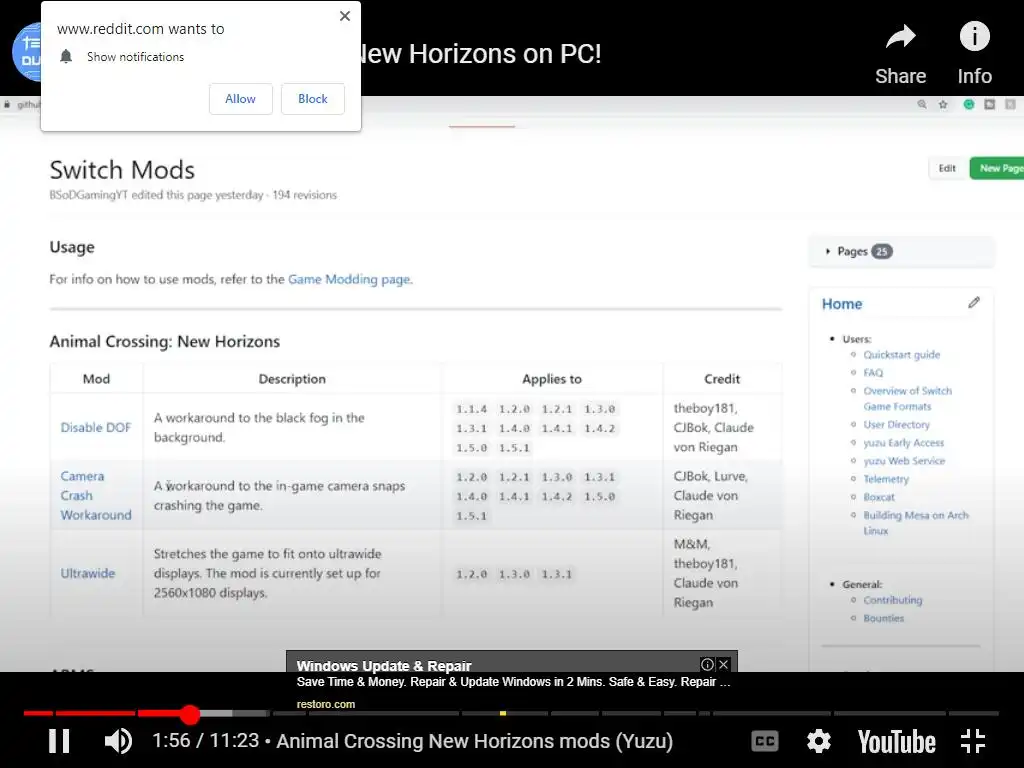
Task: Block notifications from www.reddit.com
Action: (313, 99)
